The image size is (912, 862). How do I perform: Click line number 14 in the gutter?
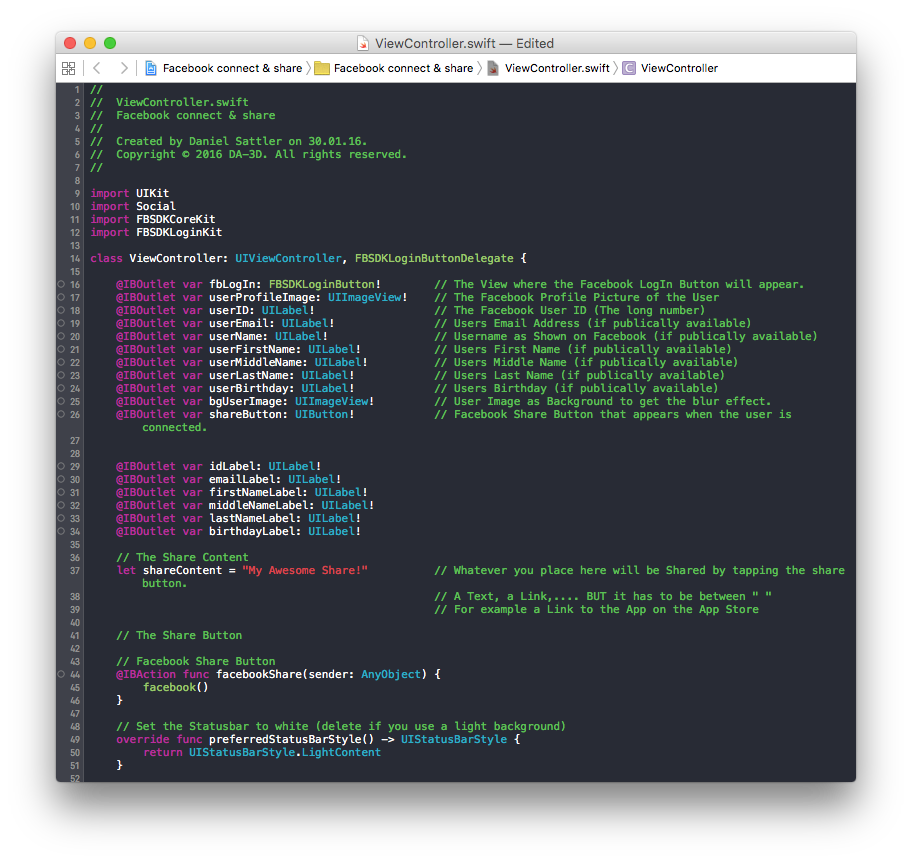click(x=75, y=259)
